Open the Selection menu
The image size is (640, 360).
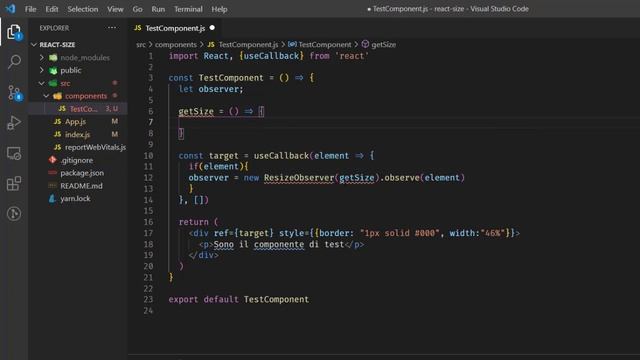[83, 9]
